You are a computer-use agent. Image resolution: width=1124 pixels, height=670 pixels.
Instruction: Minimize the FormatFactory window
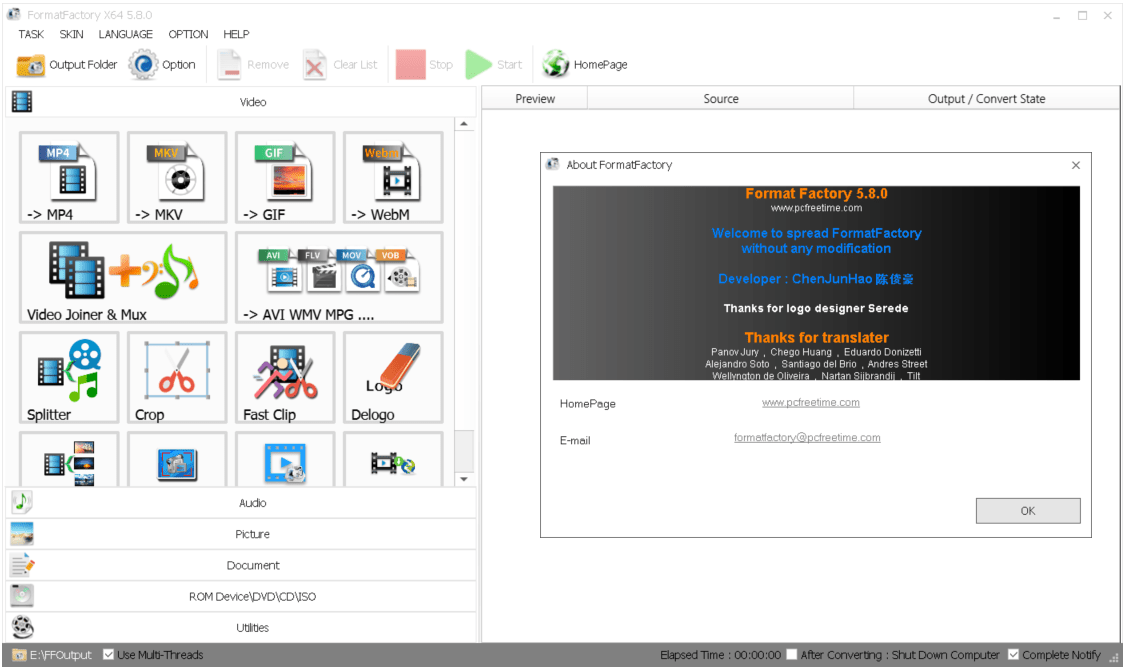click(1056, 16)
